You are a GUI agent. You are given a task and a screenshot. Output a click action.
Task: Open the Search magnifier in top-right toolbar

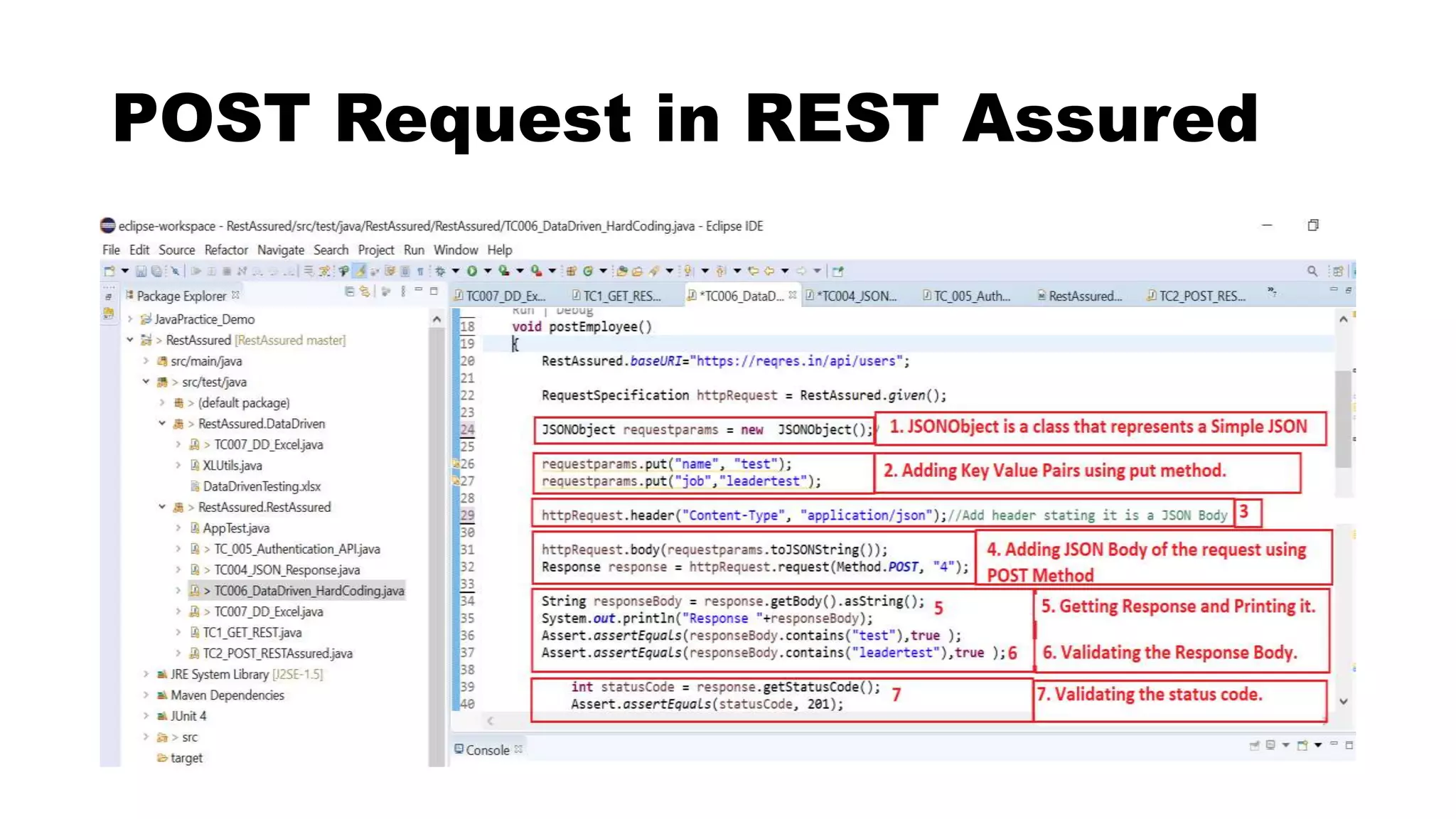[x=1312, y=271]
